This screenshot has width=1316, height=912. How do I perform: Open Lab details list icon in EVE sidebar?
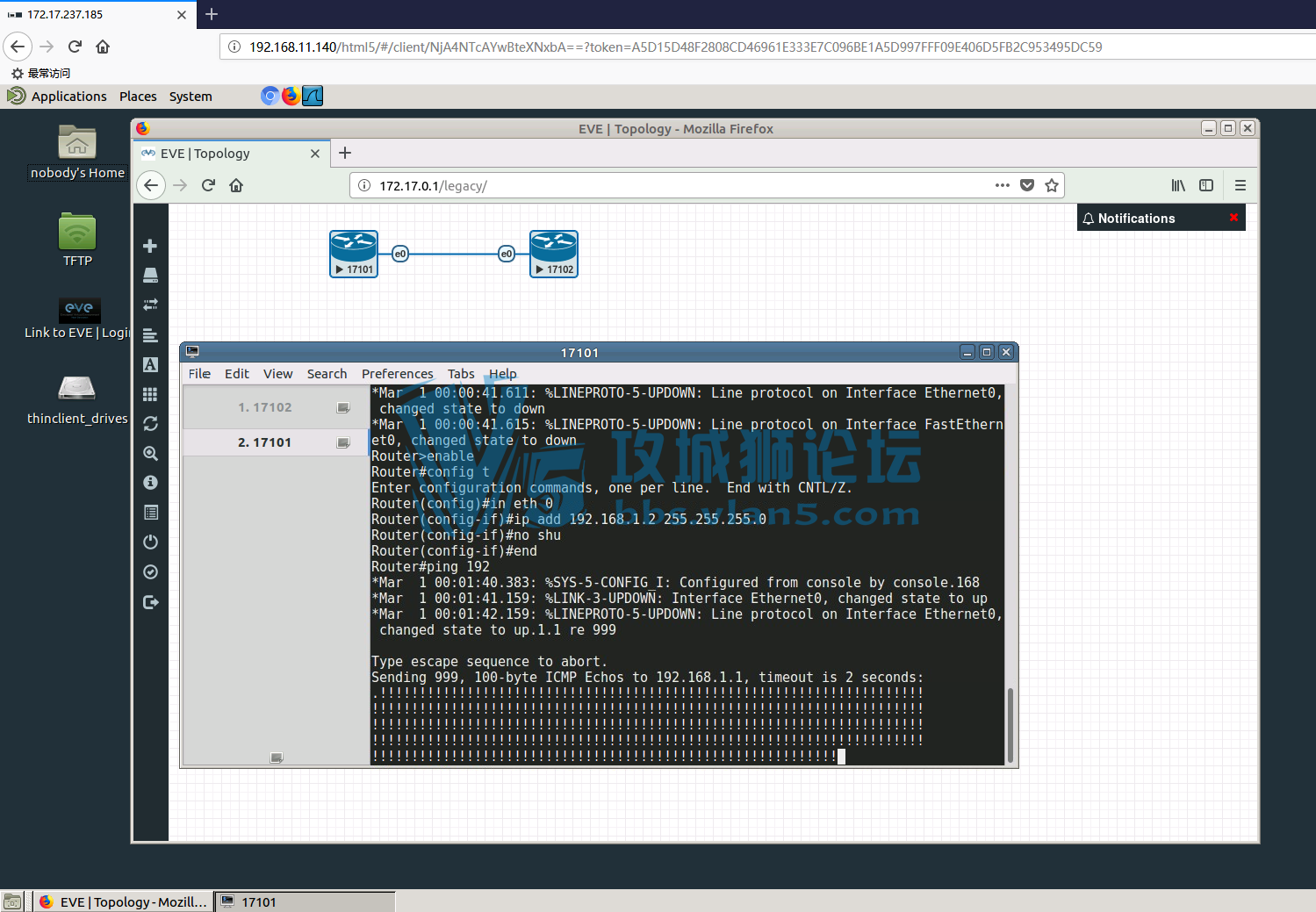click(150, 513)
